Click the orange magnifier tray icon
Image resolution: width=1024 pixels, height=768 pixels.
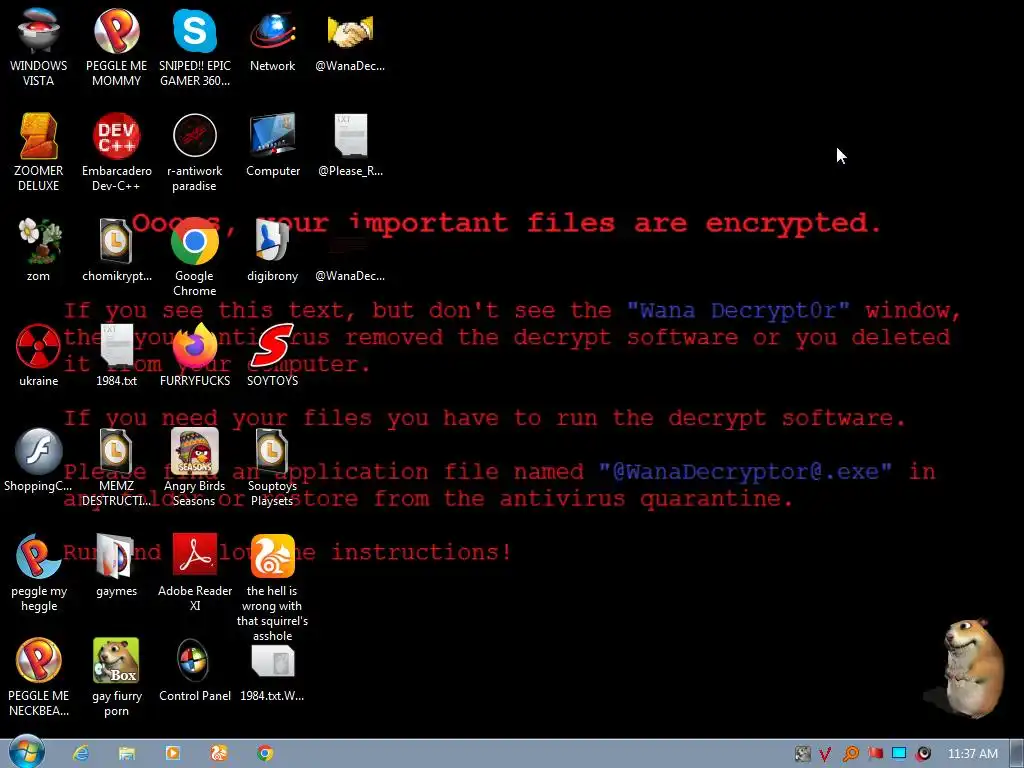click(850, 754)
